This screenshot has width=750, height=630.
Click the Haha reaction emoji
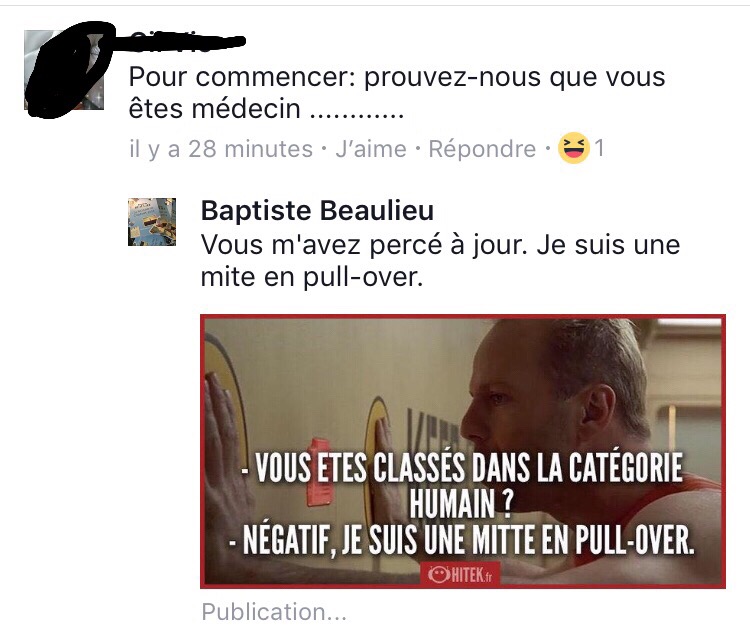point(574,148)
